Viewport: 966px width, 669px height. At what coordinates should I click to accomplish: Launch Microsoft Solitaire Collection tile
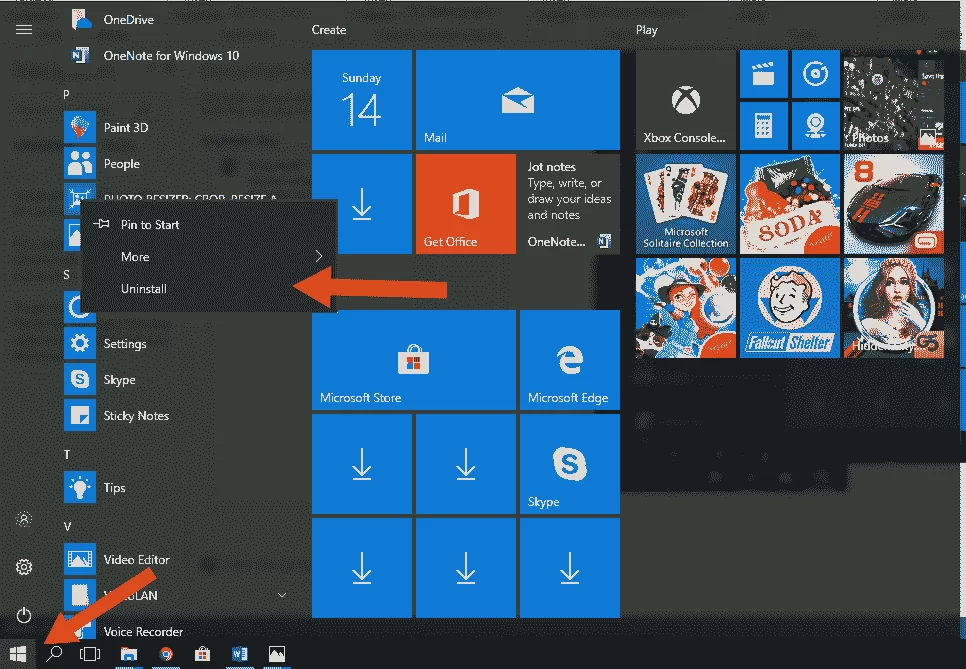click(685, 204)
